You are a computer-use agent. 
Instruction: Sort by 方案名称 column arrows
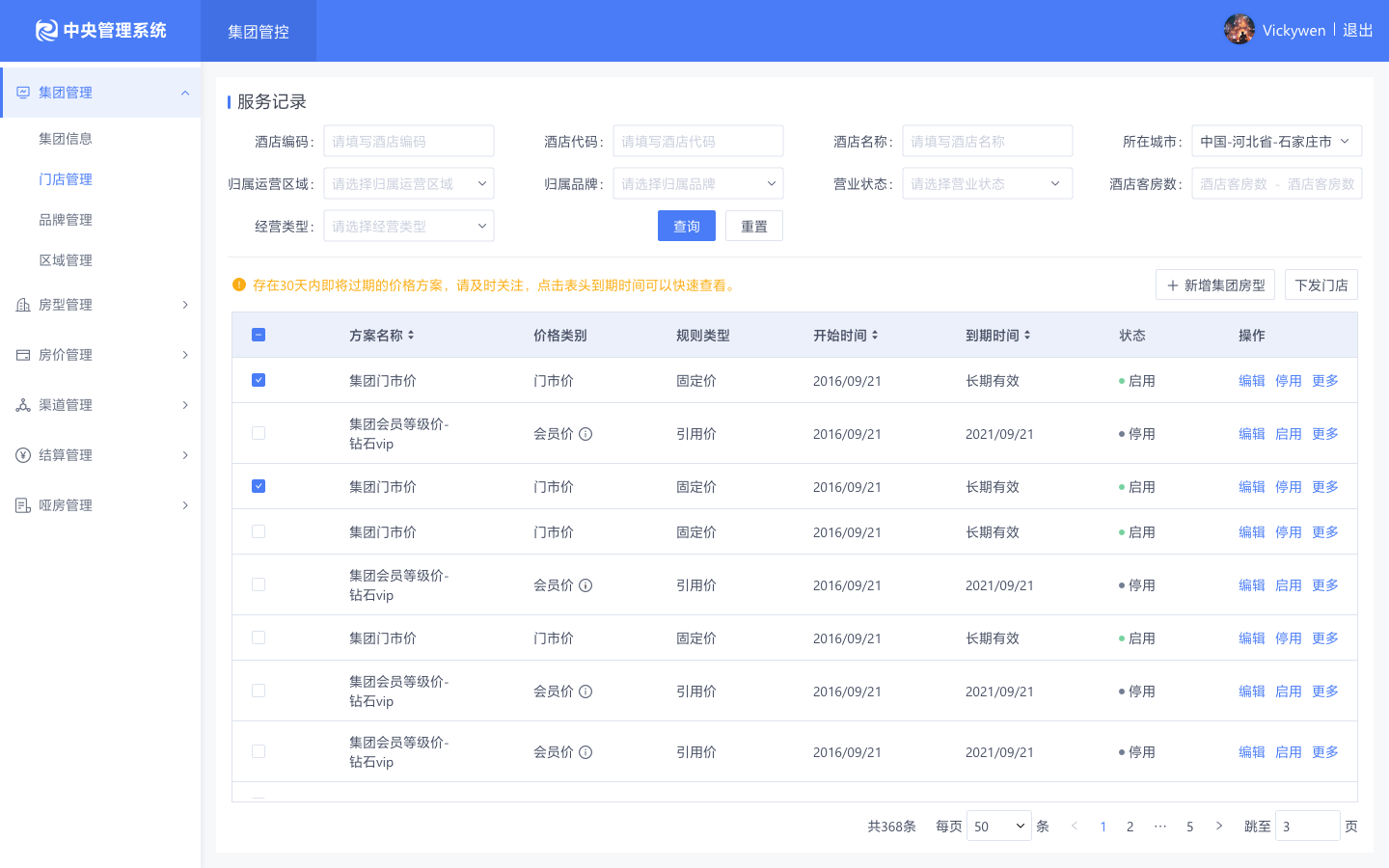coord(411,335)
